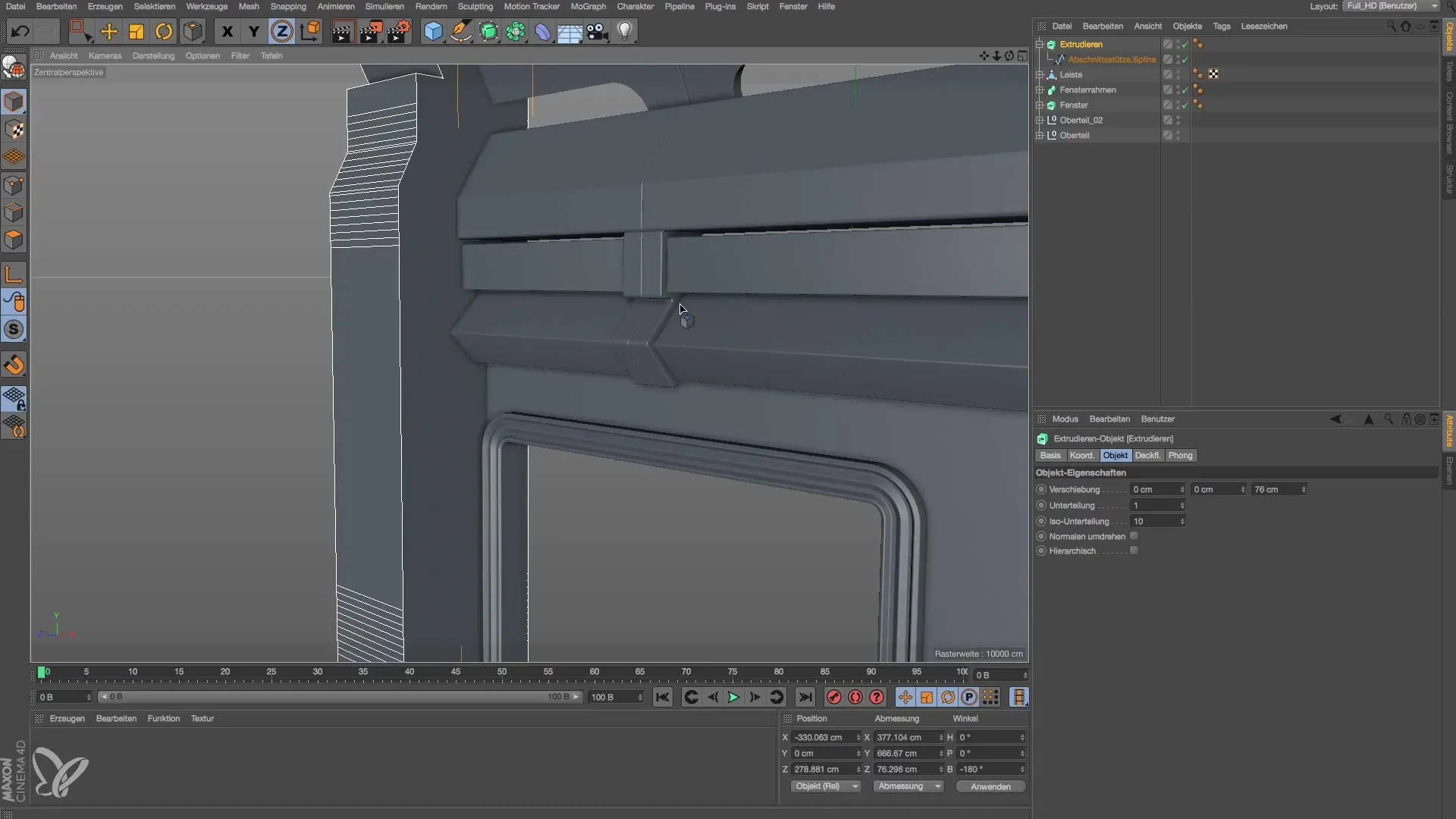Image resolution: width=1456 pixels, height=819 pixels.
Task: Select the Rotate tool
Action: (164, 31)
